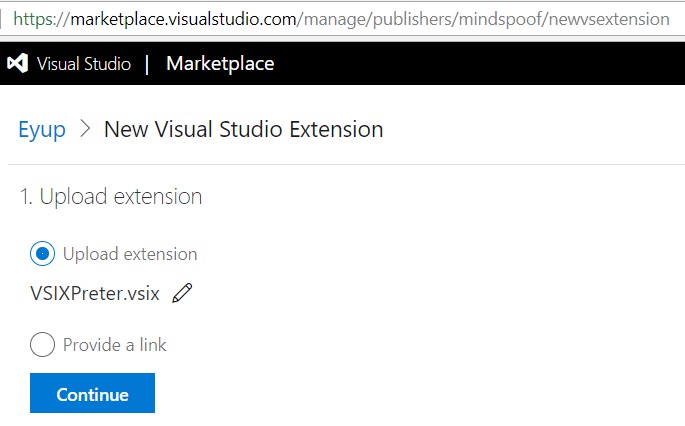Image resolution: width=685 pixels, height=426 pixels.
Task: Edit the uploaded file with pencil icon
Action: click(182, 293)
